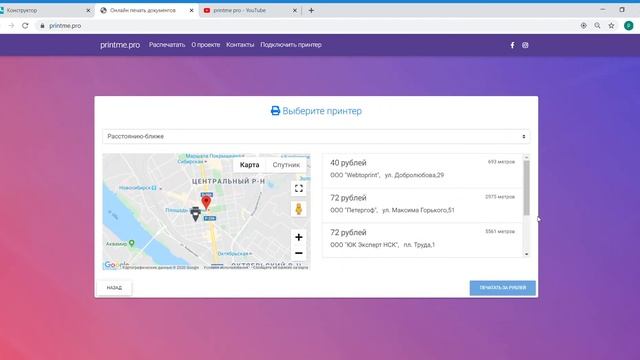
Task: Open Instagram page from header icon
Action: click(x=525, y=45)
